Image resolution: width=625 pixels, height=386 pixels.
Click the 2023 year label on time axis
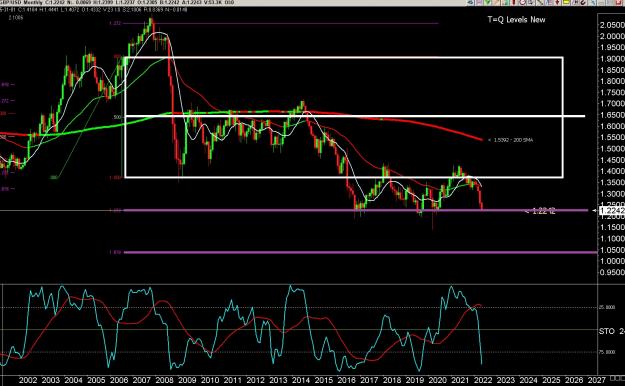coord(506,380)
